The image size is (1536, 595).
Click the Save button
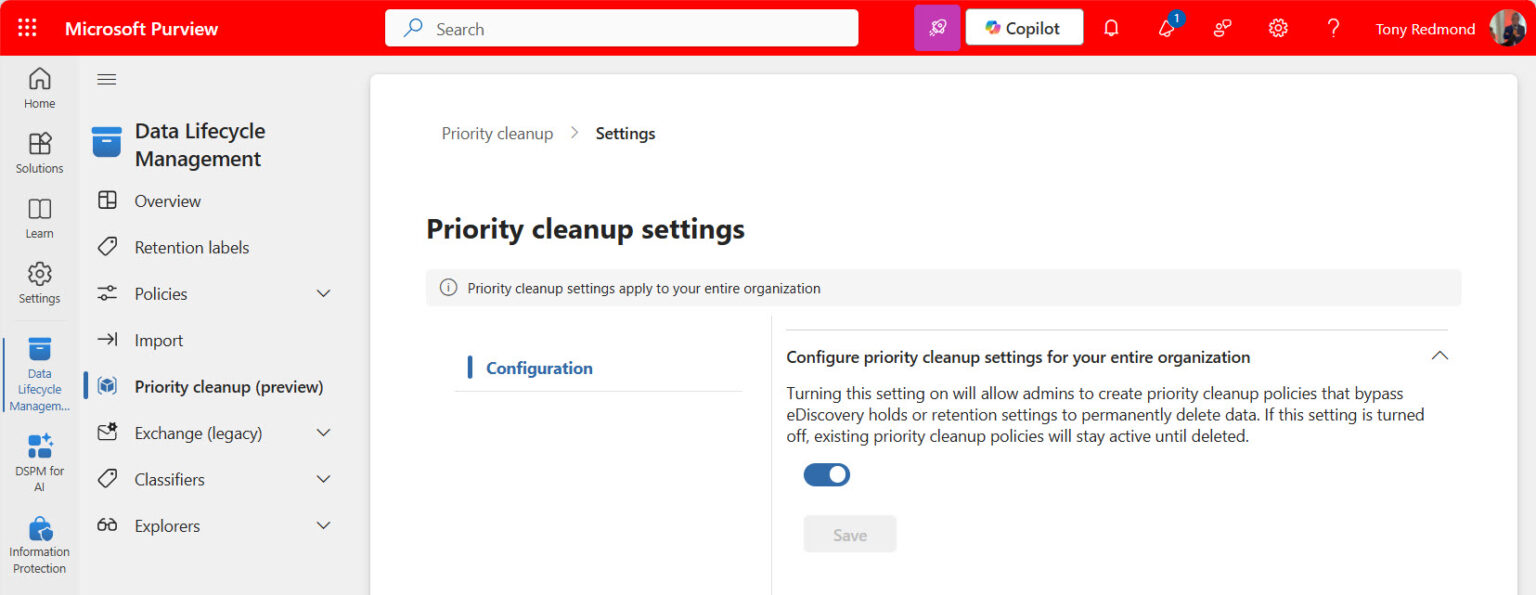pyautogui.click(x=849, y=534)
